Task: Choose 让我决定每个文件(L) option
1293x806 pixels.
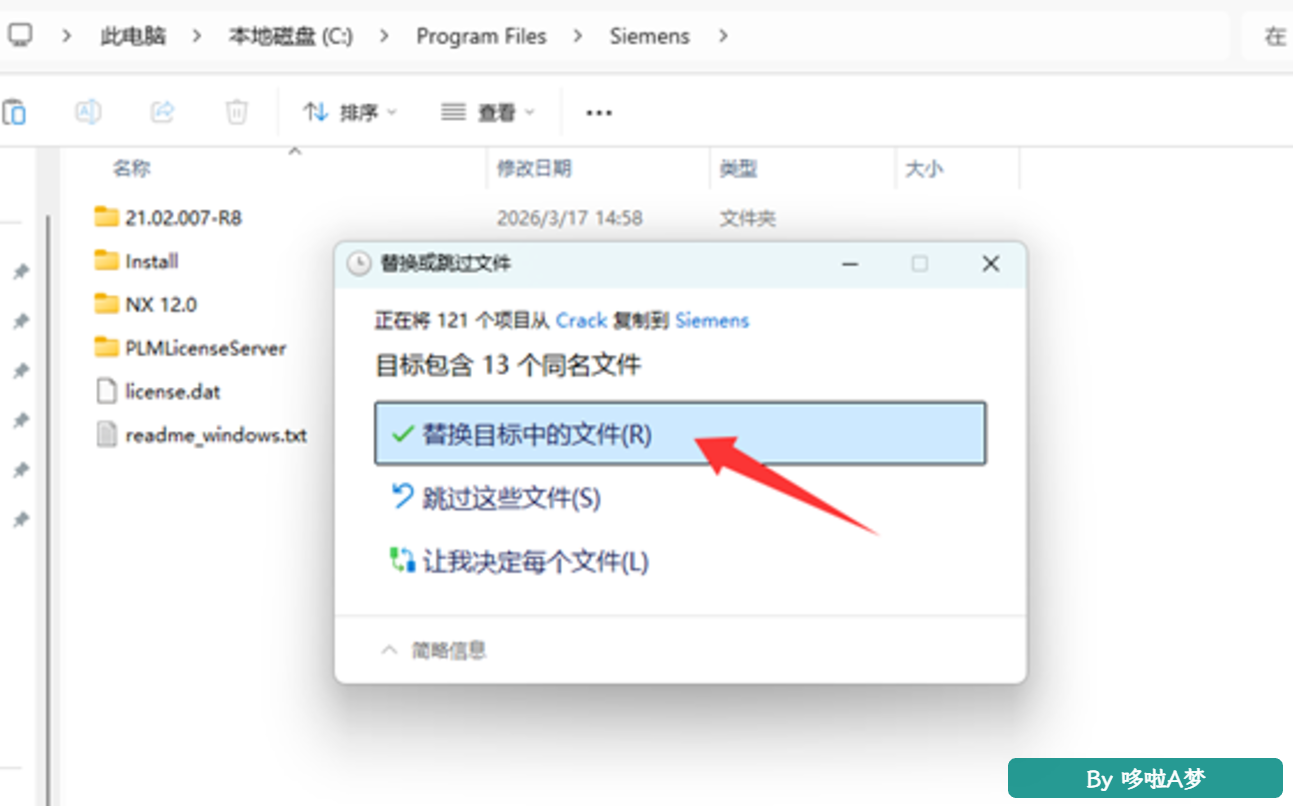Action: click(519, 561)
